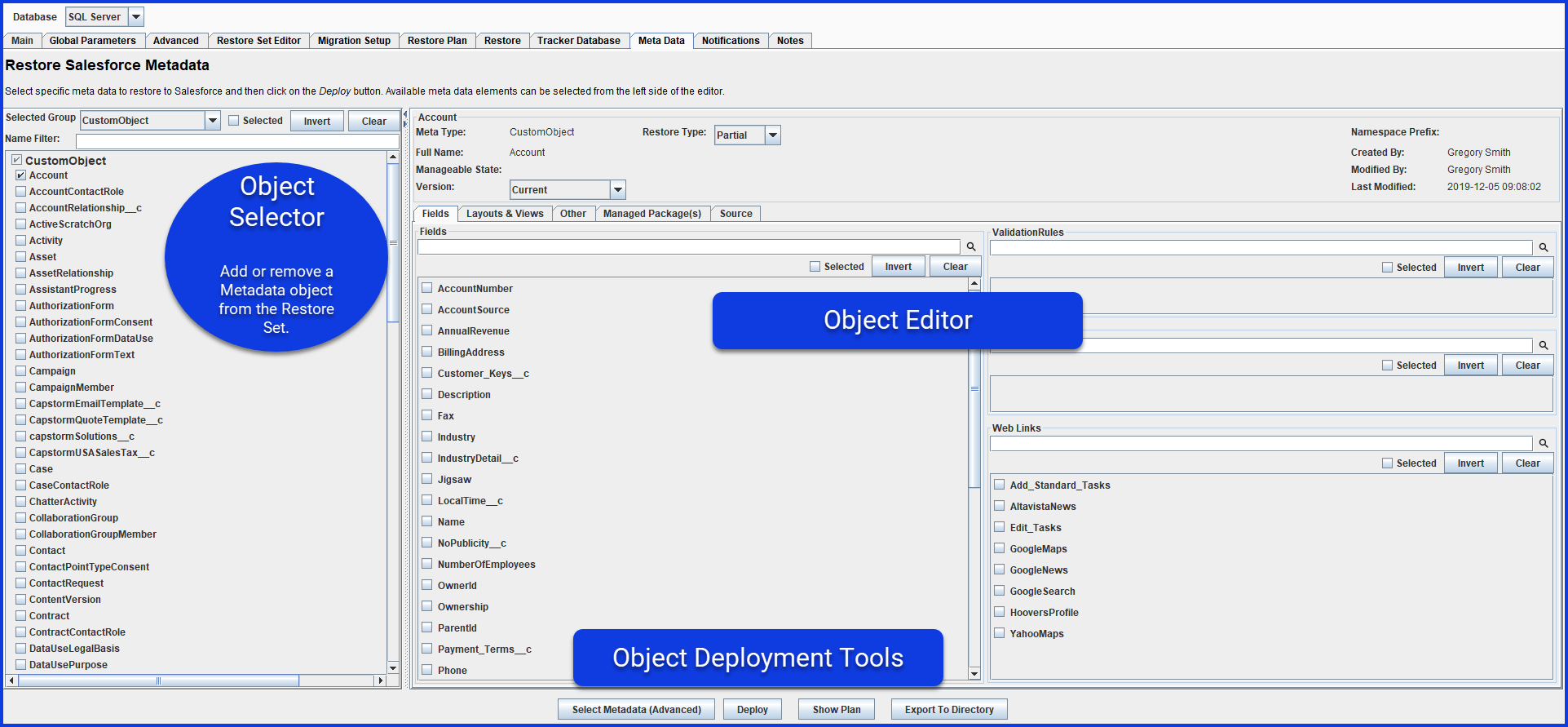Focus the Web Links search input
This screenshot has height=727, width=1568.
coord(1261,443)
